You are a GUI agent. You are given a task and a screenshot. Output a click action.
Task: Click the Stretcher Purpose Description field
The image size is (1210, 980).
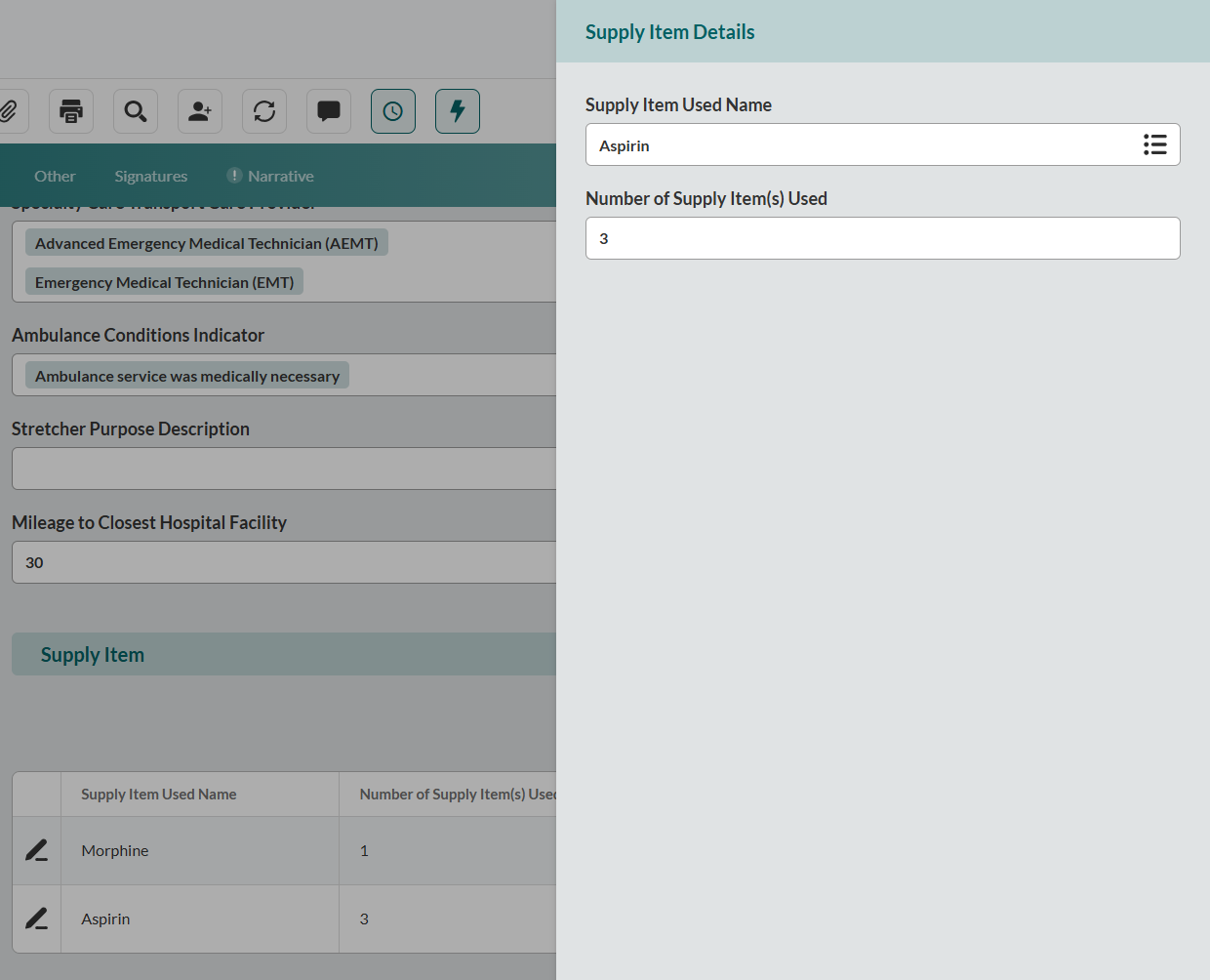point(283,469)
